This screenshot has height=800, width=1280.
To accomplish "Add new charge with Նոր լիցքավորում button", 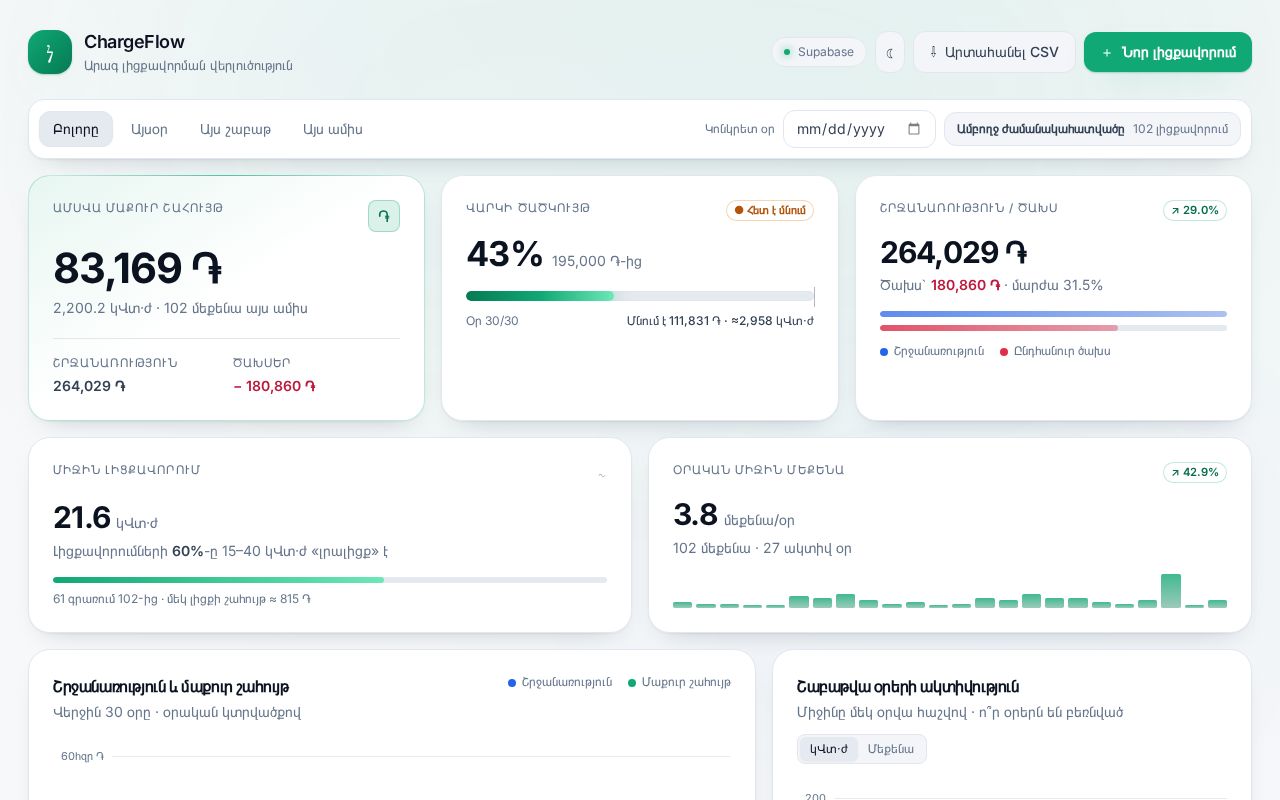I will [x=1168, y=52].
